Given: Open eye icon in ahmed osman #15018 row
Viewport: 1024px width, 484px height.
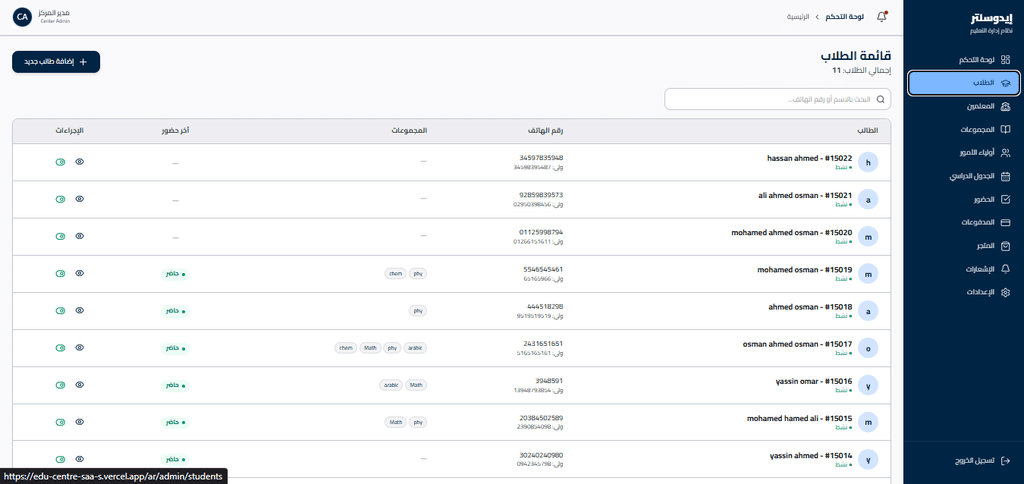Looking at the screenshot, I should pos(80,311).
